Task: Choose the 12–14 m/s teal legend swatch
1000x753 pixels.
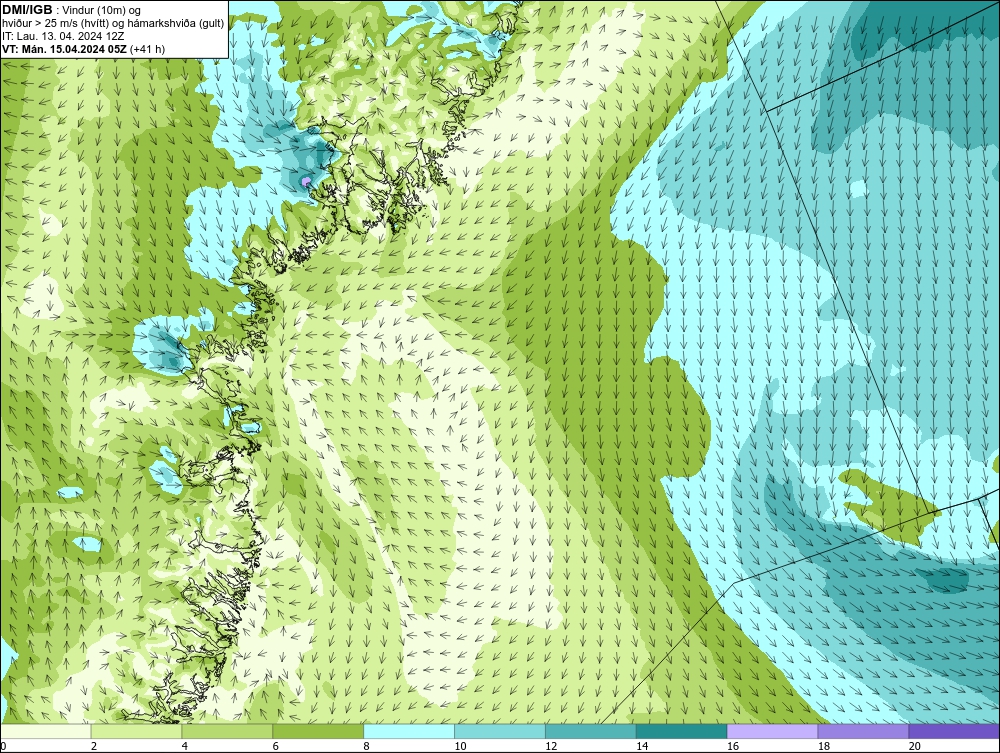Action: coord(591,731)
